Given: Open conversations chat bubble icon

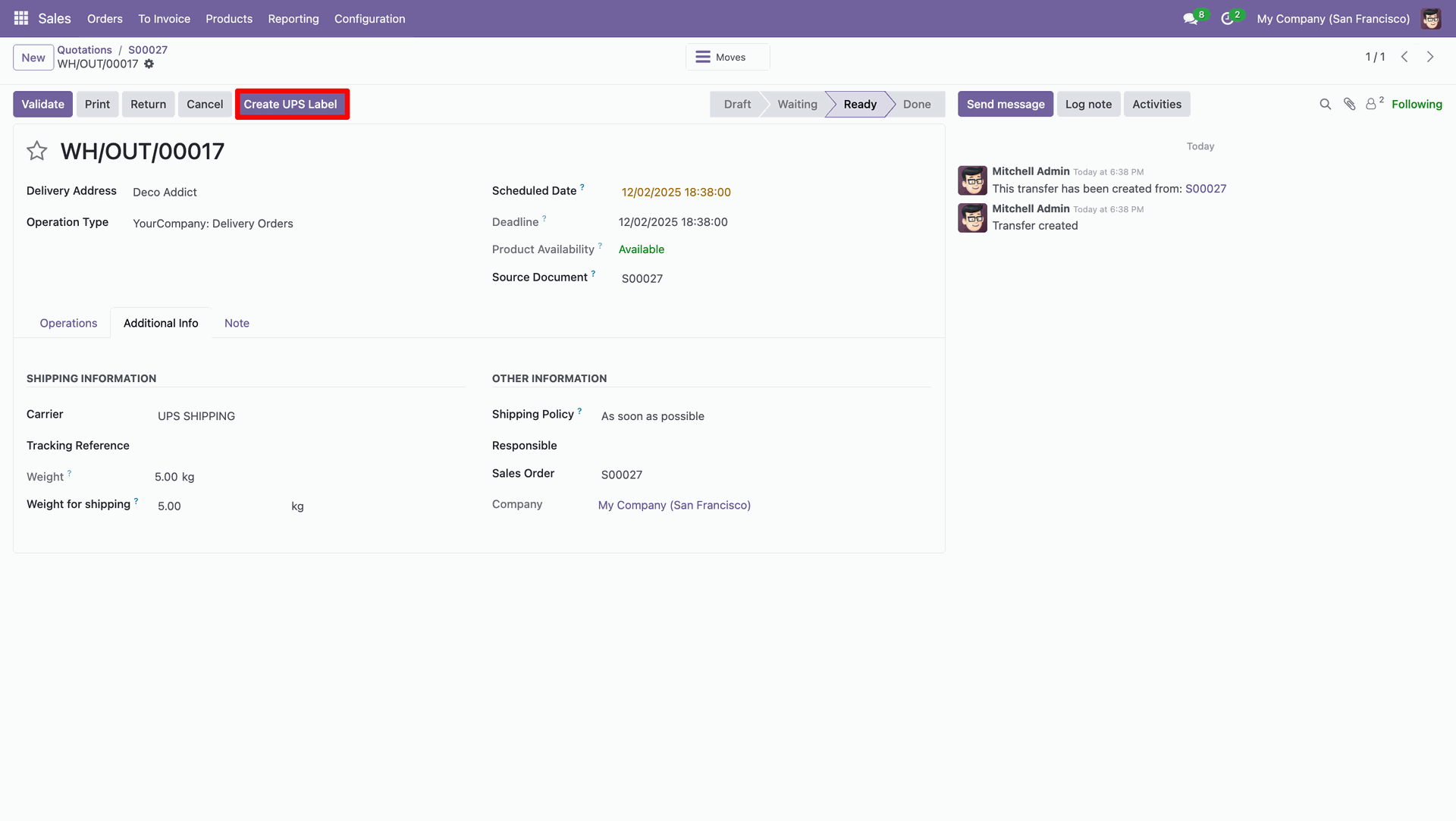Looking at the screenshot, I should point(1190,19).
